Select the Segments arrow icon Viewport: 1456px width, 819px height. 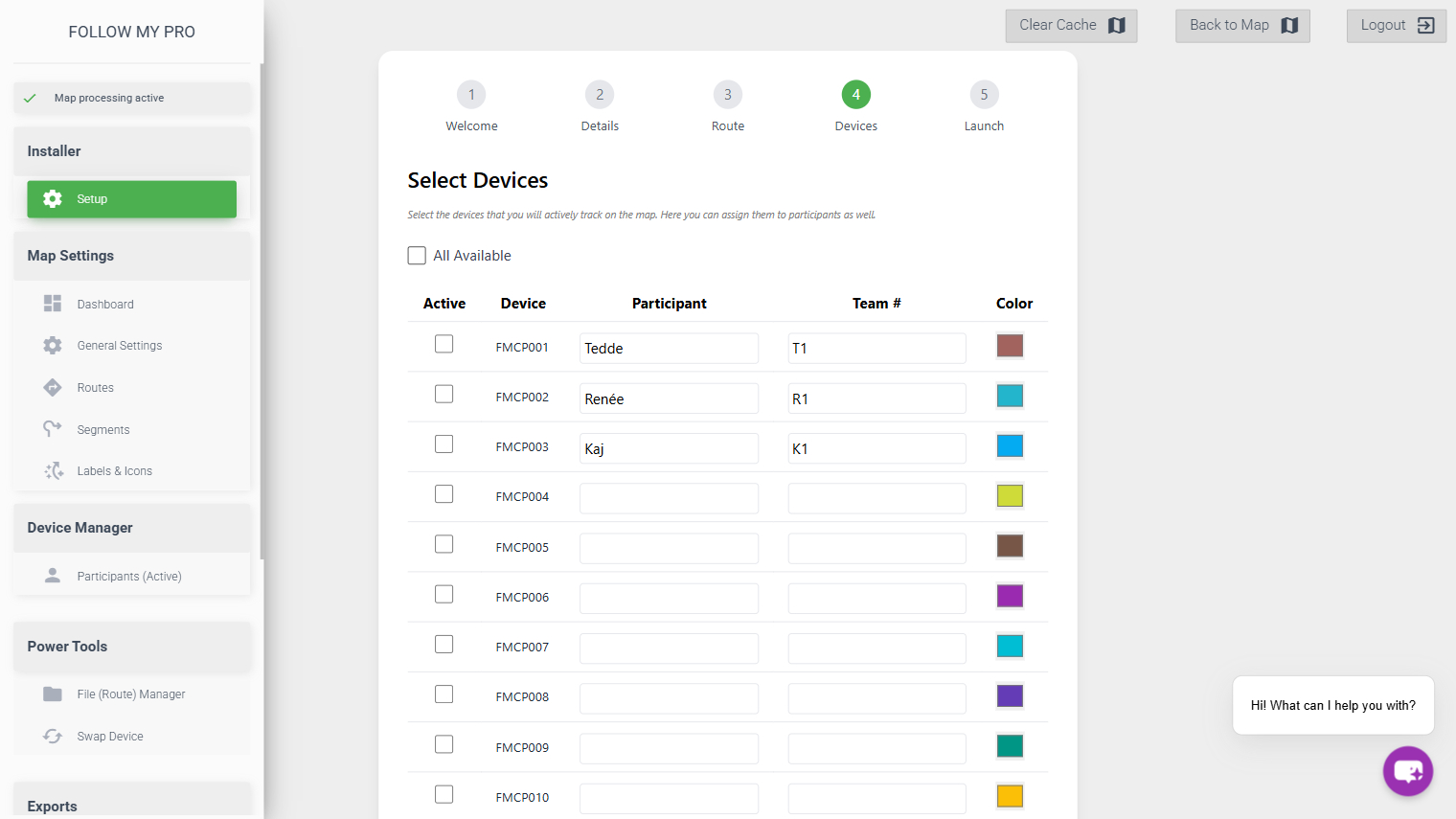(53, 429)
